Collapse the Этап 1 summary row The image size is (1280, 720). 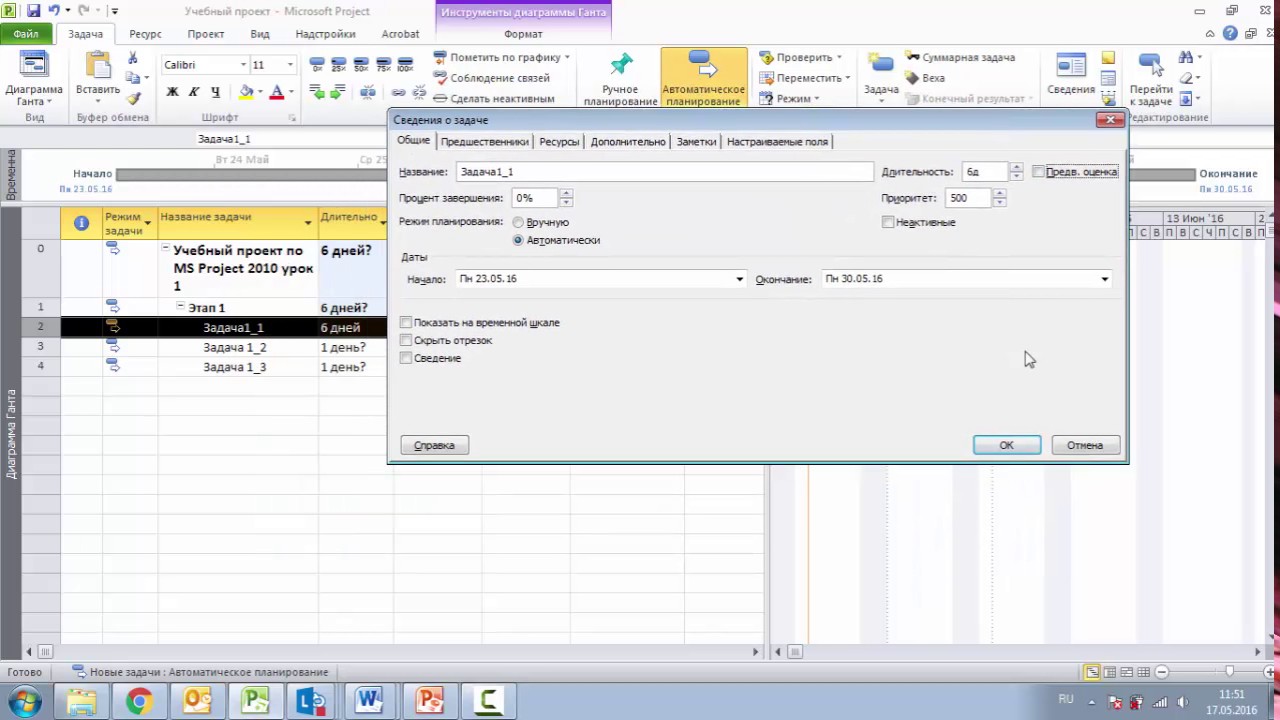click(181, 307)
